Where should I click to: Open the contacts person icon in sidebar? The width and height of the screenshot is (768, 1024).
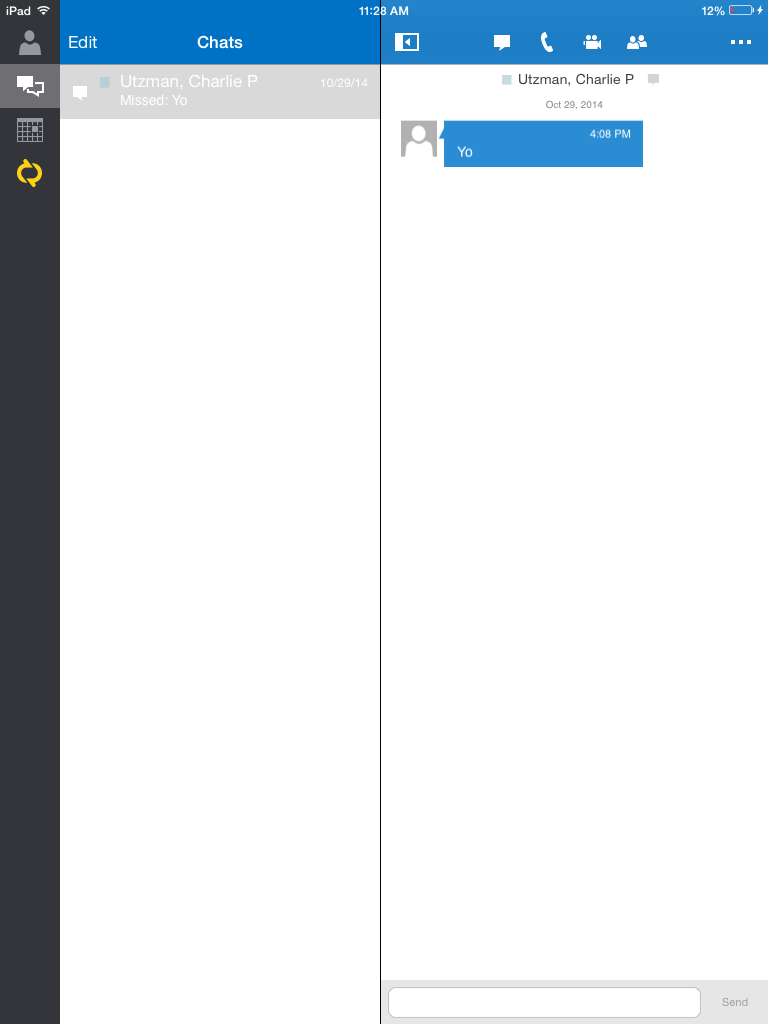[x=29, y=42]
